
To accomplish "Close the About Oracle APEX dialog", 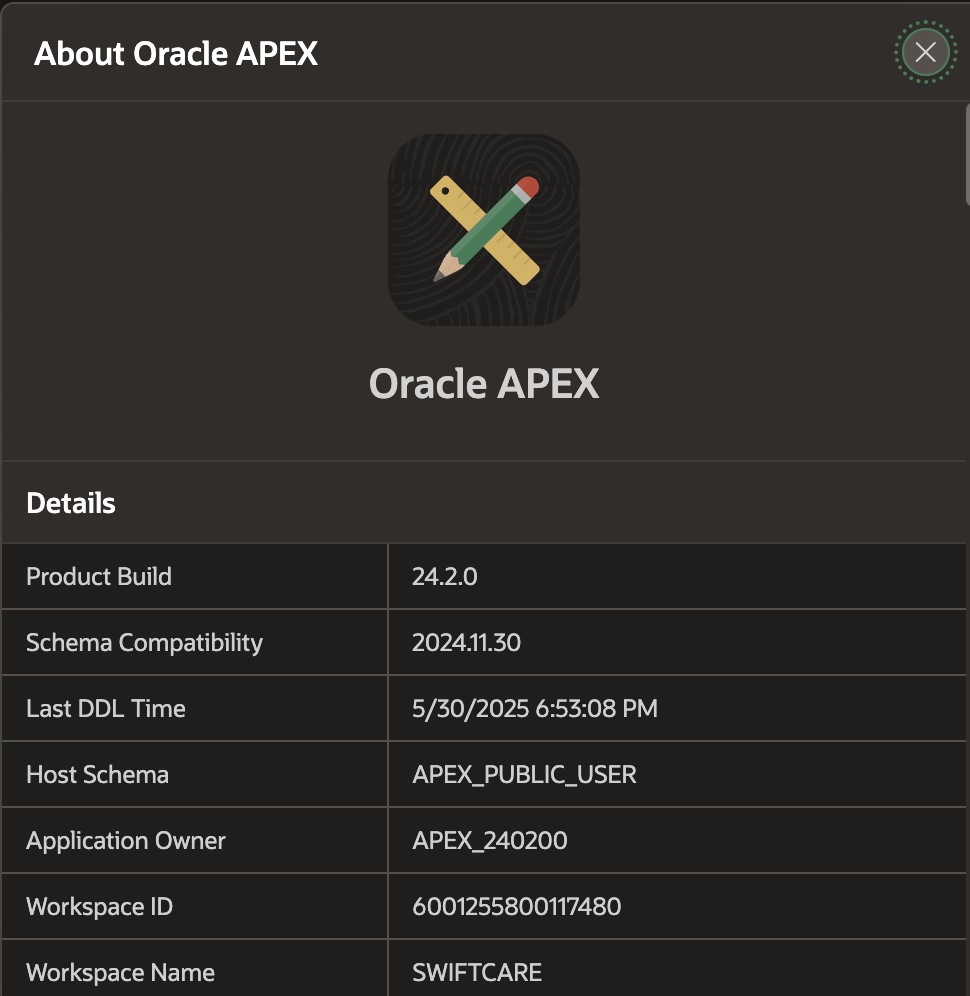I will point(926,52).
